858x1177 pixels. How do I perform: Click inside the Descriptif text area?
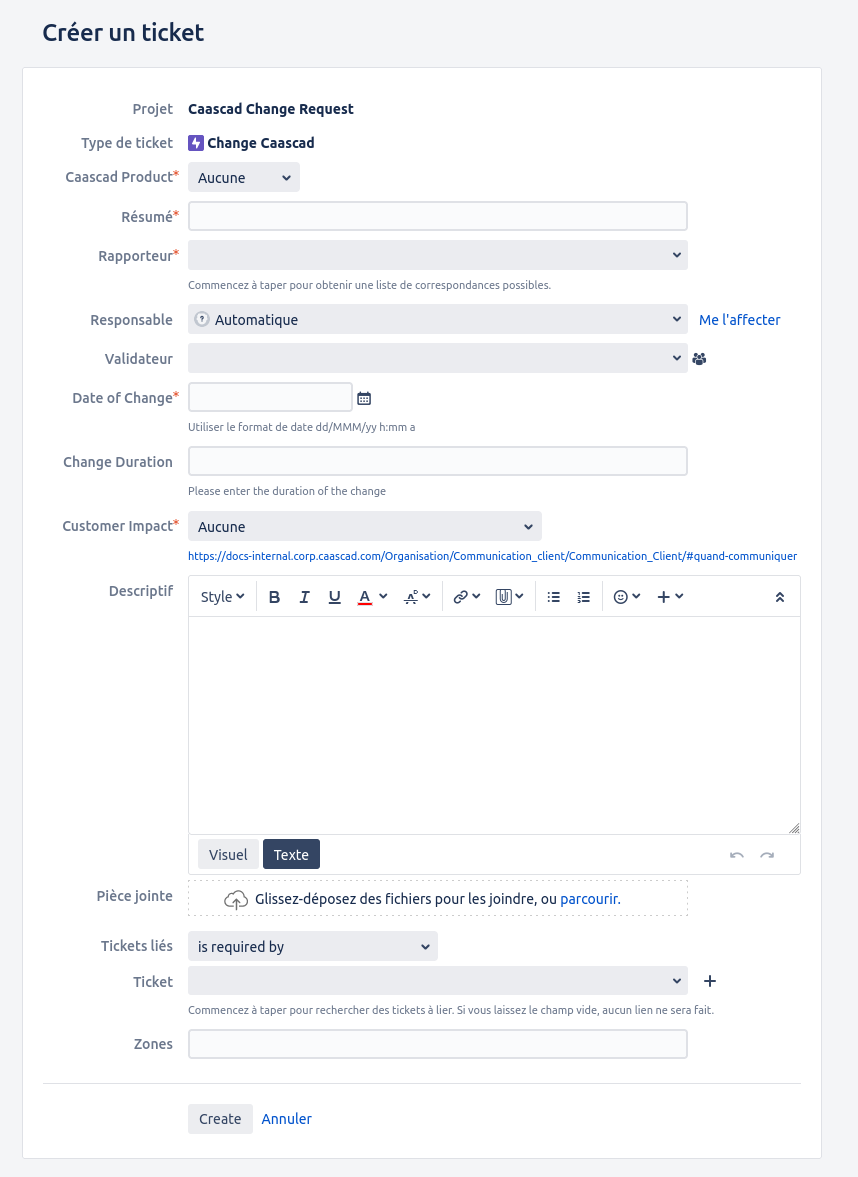pos(494,725)
